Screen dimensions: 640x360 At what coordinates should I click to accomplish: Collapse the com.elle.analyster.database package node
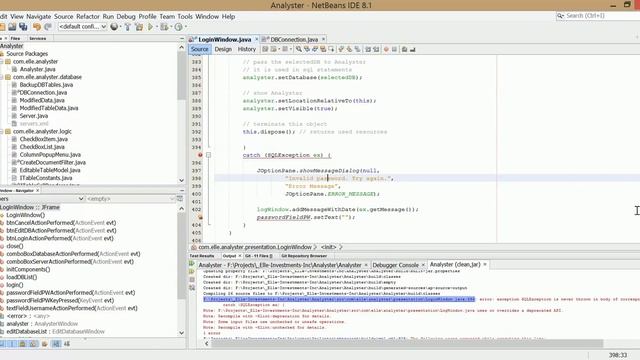pos(2,77)
